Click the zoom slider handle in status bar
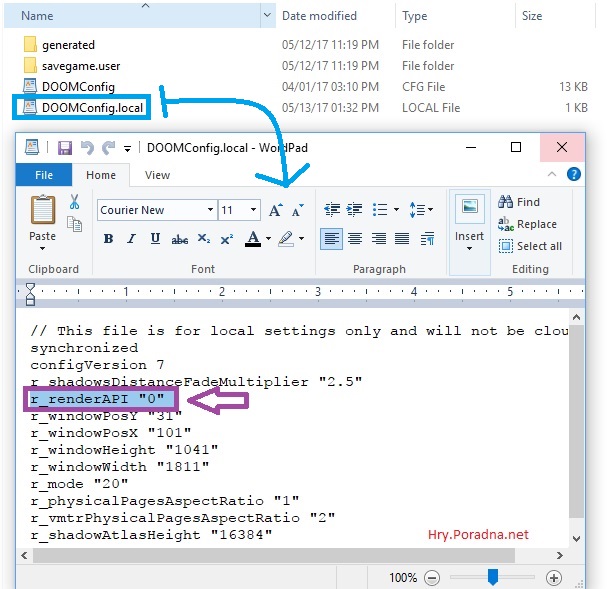 (492, 577)
